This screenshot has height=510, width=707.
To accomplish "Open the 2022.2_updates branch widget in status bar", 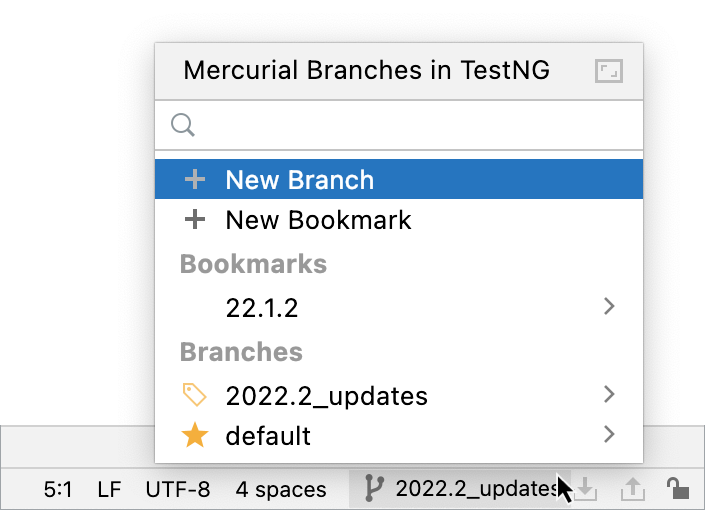I will 460,489.
